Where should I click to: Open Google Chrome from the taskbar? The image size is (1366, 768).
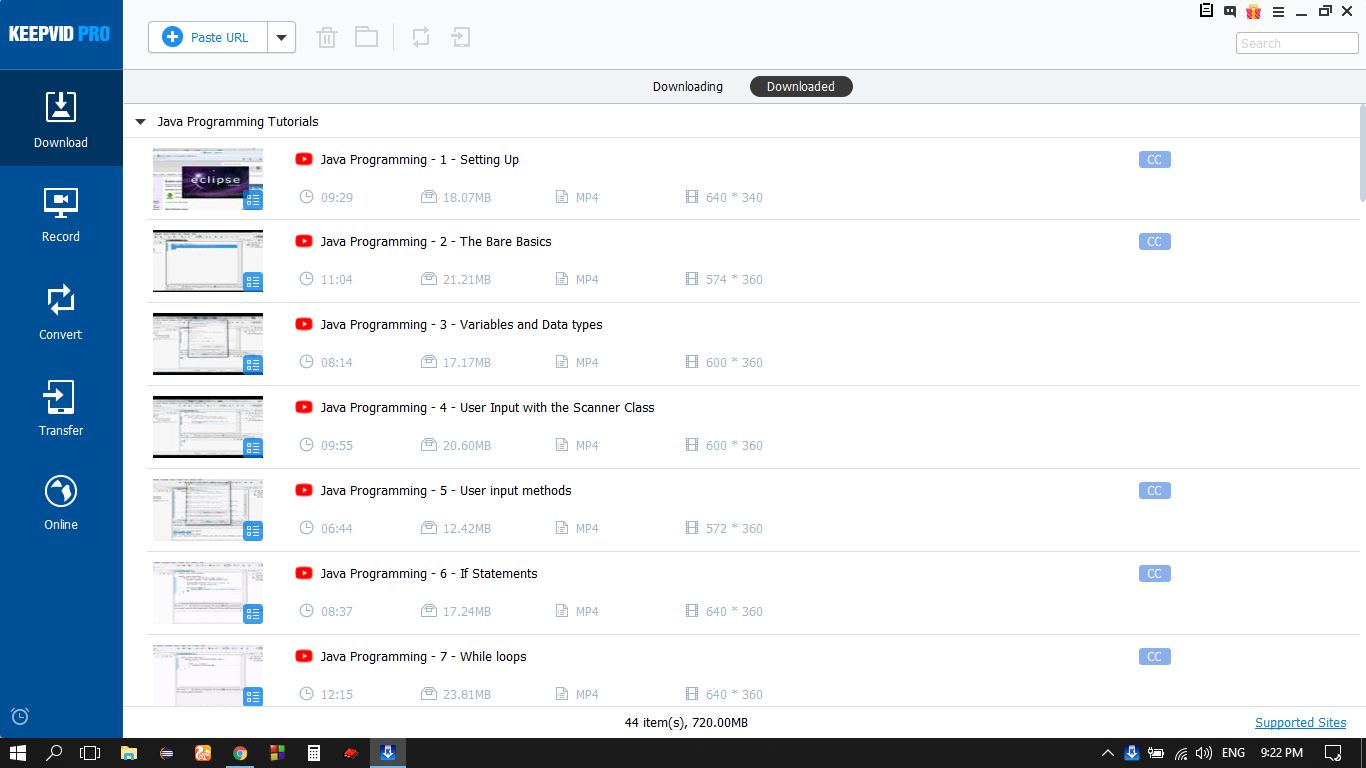(240, 753)
